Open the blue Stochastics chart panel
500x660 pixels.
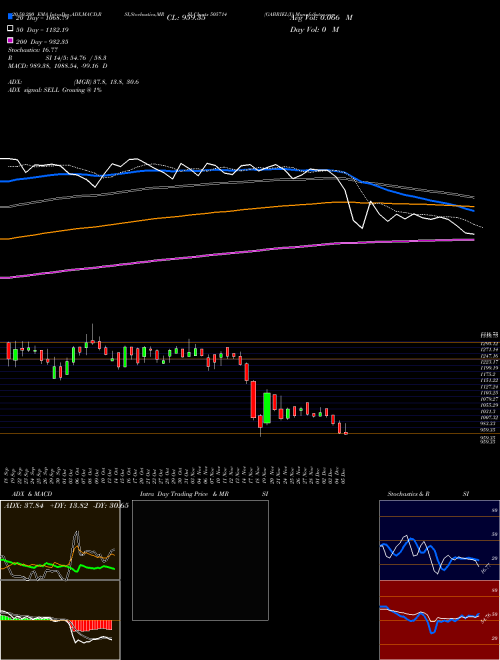tap(439, 540)
